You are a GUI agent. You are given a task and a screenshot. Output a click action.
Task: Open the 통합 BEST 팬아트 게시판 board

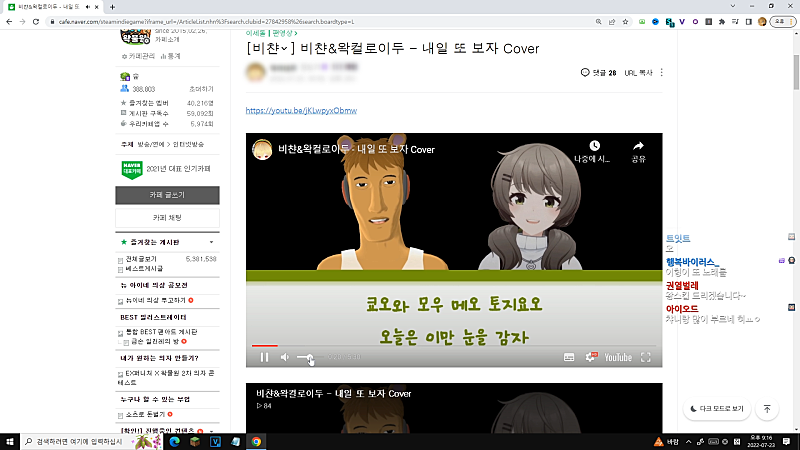[x=161, y=332]
